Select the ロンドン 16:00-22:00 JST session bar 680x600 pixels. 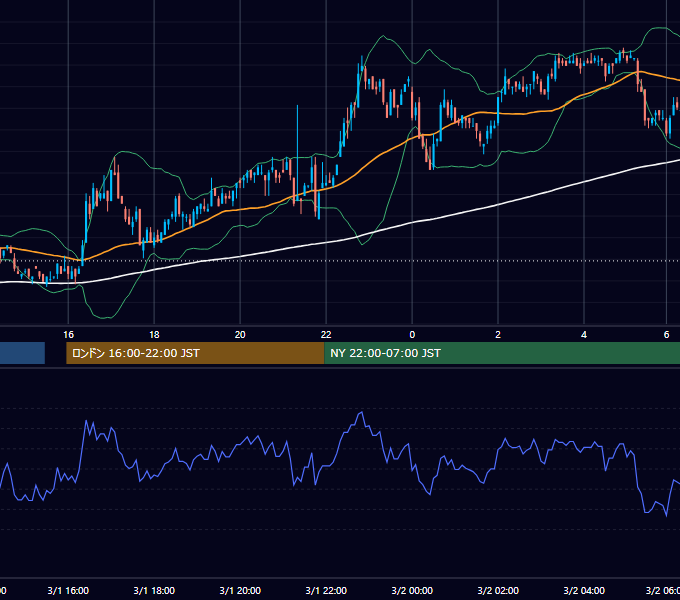tap(195, 353)
